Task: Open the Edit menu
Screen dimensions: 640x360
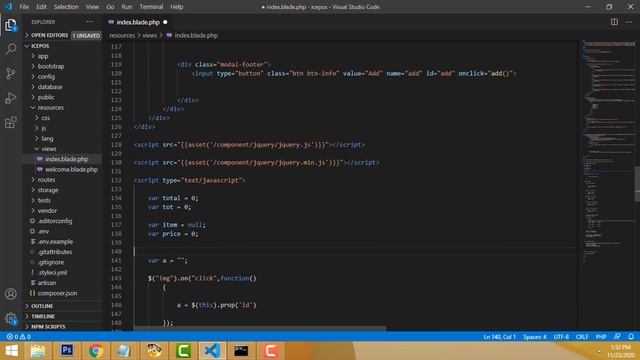Action: click(x=41, y=7)
